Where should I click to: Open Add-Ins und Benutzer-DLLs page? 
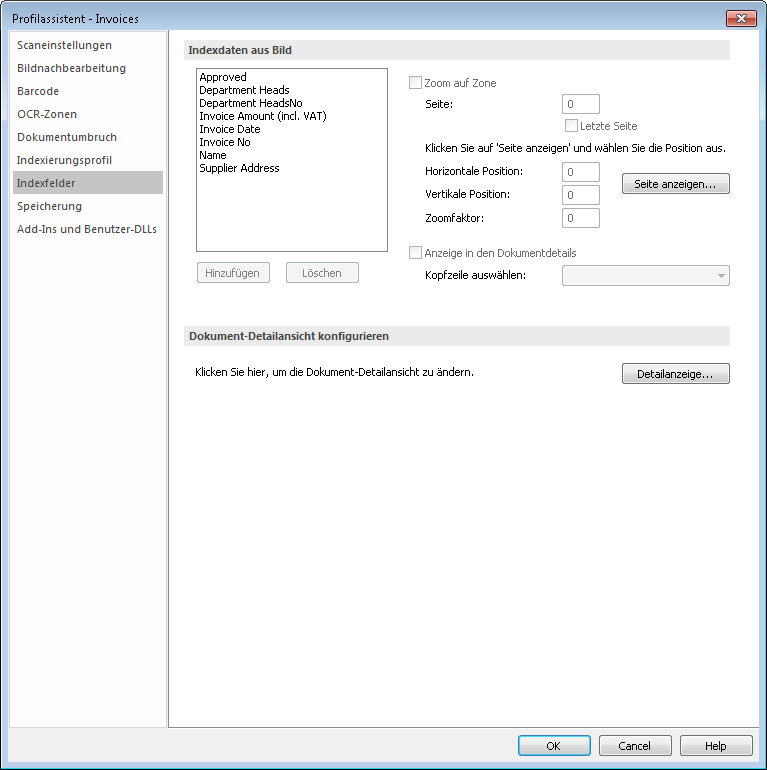(x=86, y=229)
